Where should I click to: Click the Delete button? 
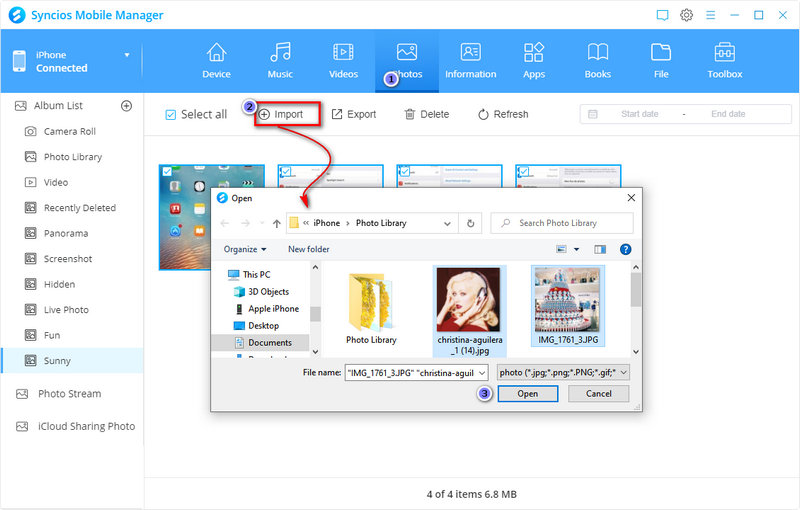pyautogui.click(x=427, y=114)
